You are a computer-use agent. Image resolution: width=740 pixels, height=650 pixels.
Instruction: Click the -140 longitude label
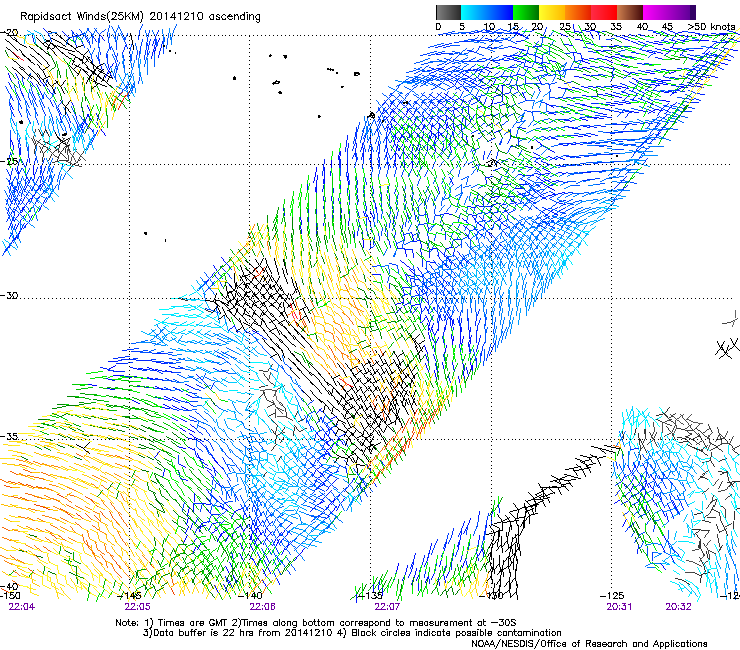tap(250, 596)
